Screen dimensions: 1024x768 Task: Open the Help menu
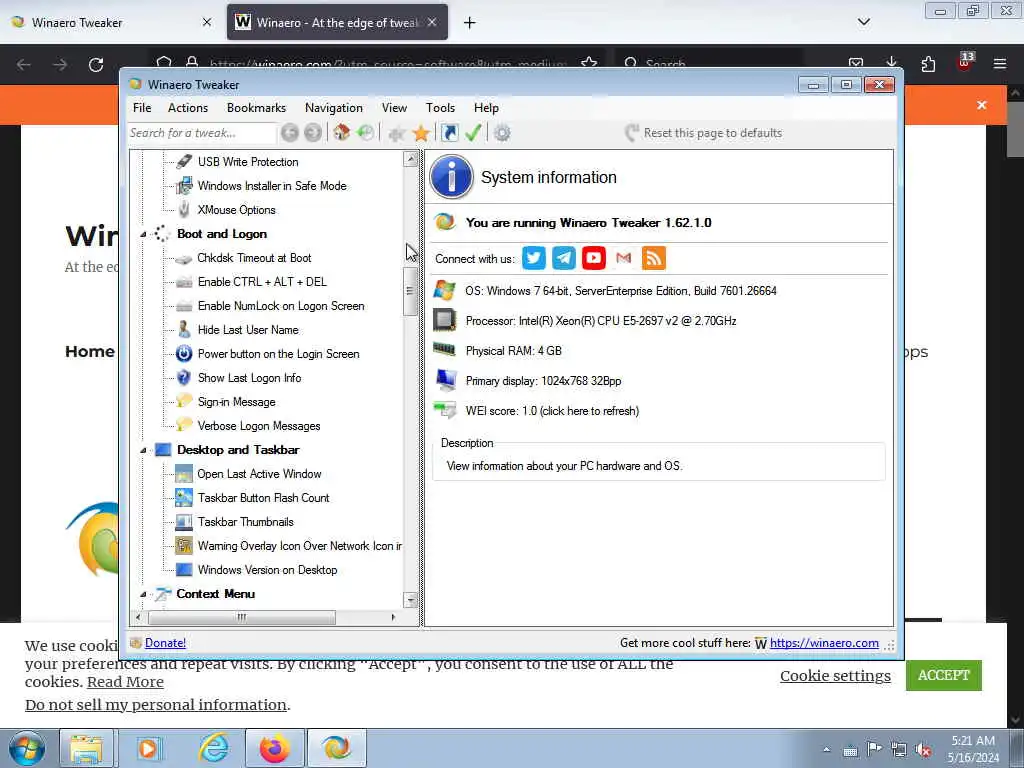[x=486, y=108]
